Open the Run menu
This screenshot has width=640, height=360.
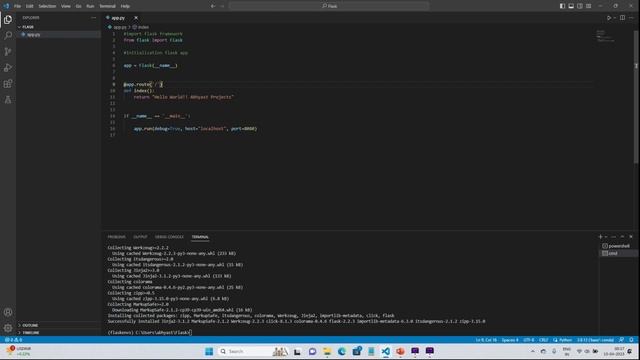click(90, 6)
